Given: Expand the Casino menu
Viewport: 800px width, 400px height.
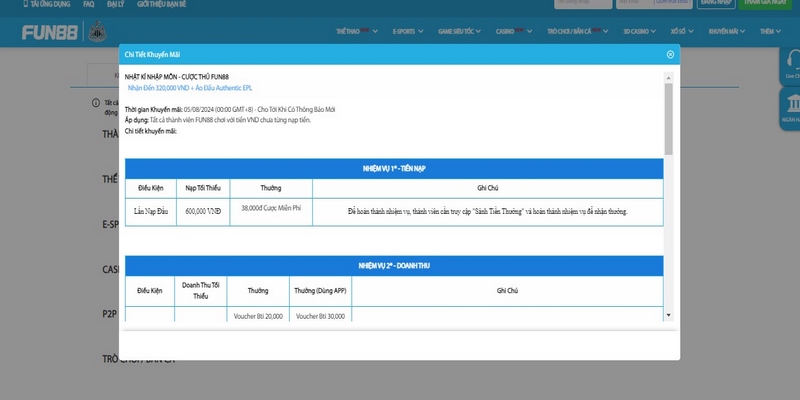Looking at the screenshot, I should [x=514, y=32].
